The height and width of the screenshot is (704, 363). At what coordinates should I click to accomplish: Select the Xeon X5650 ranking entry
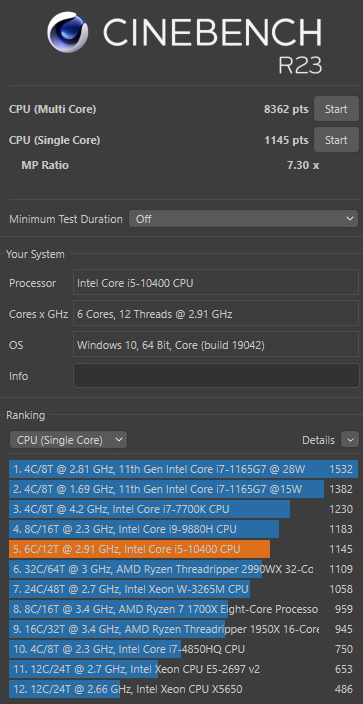[183, 689]
